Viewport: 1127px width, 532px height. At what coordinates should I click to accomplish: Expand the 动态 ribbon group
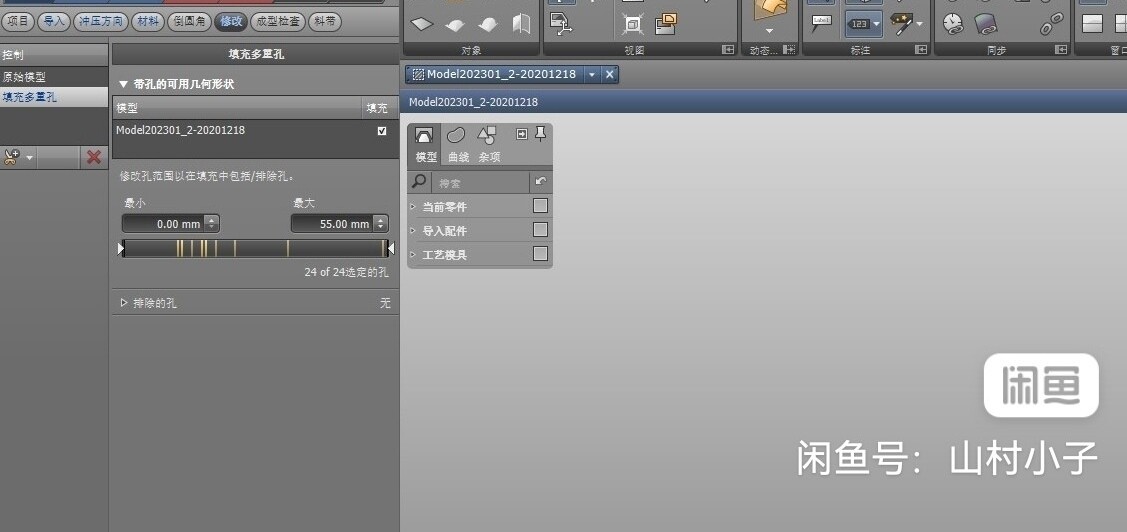point(788,50)
